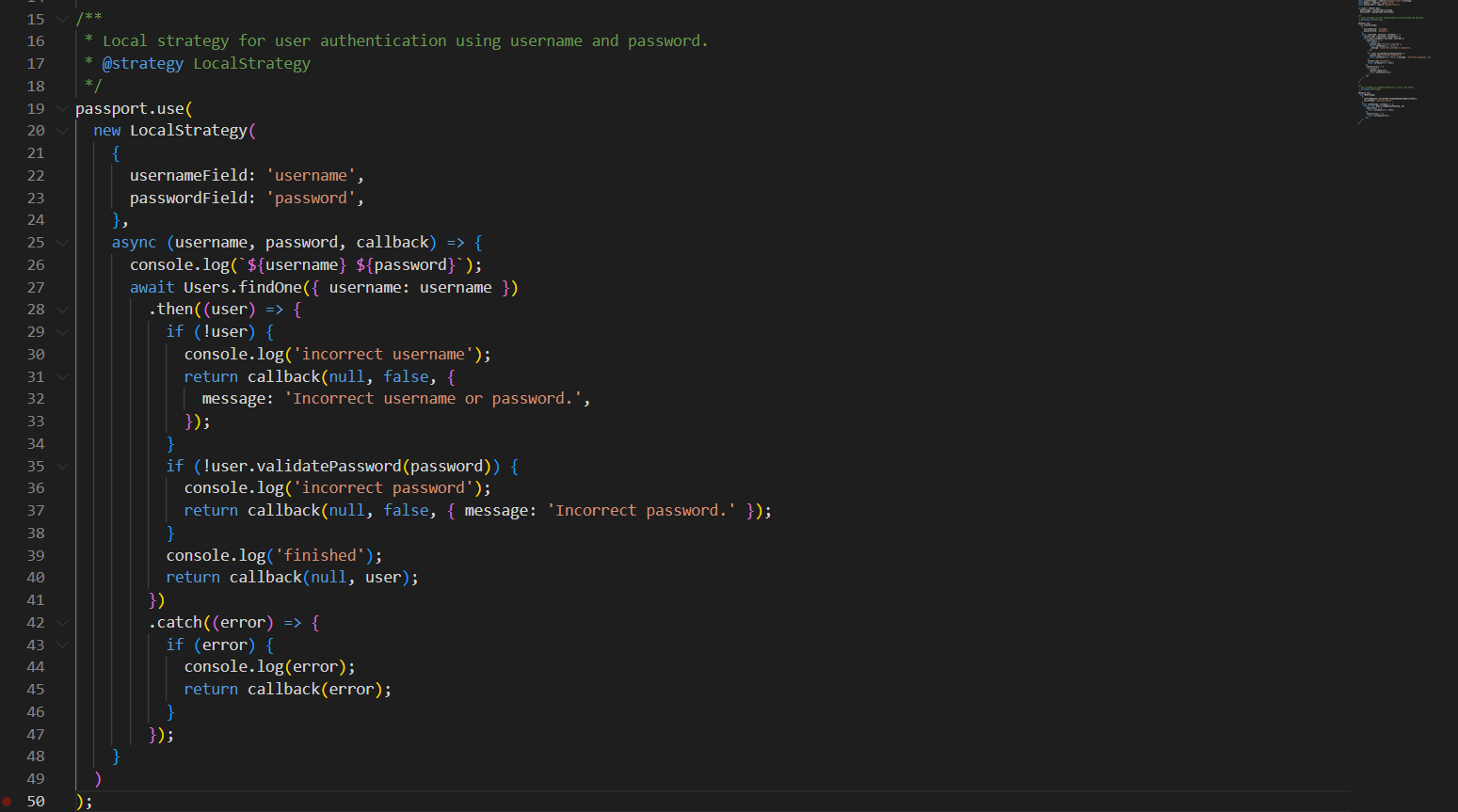This screenshot has width=1458, height=812.
Task: Fold the passport.use block at line 19
Action: [x=62, y=108]
